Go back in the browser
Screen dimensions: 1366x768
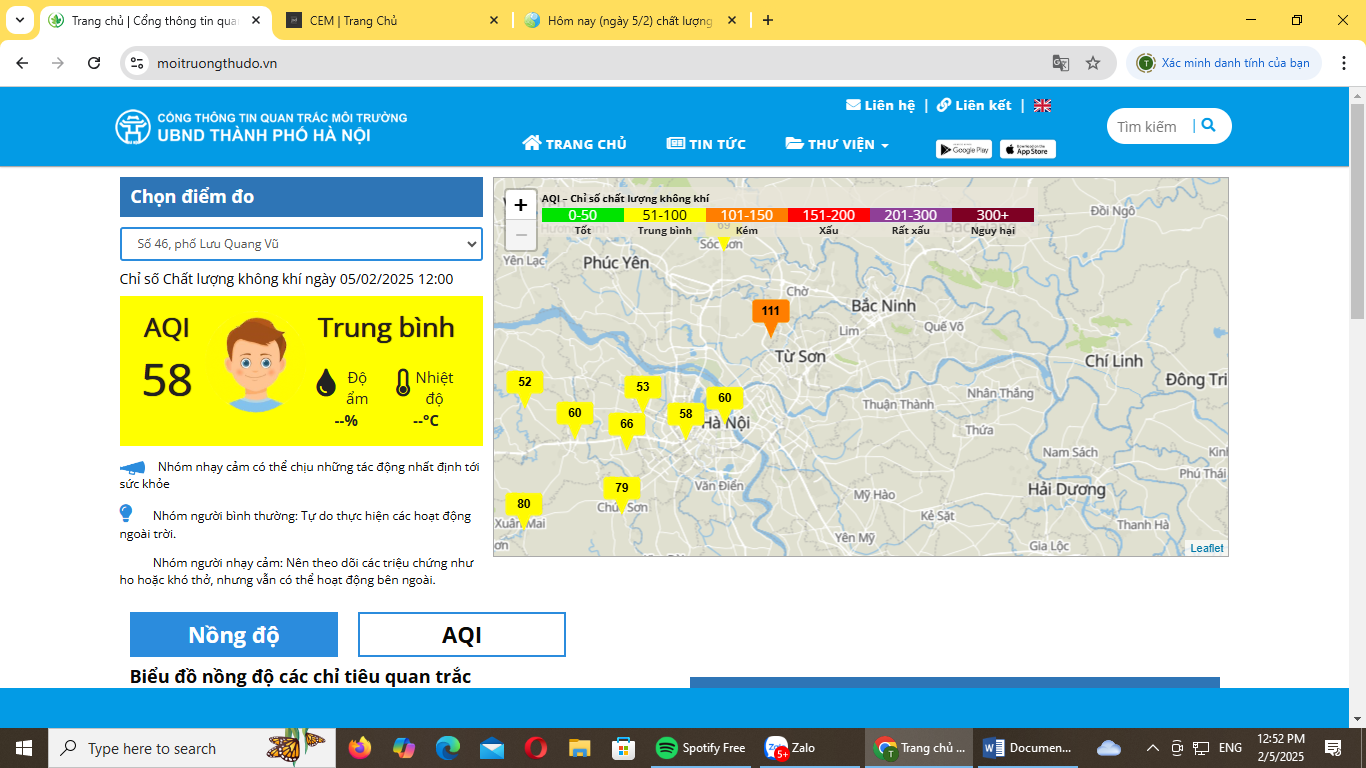[22, 63]
